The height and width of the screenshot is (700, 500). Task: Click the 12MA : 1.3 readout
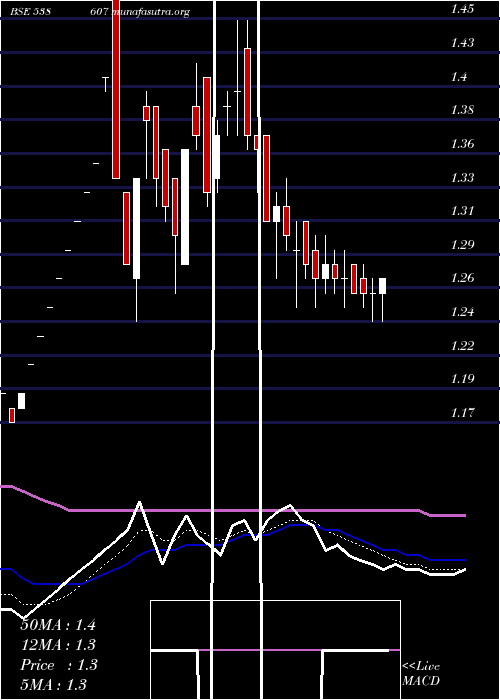click(x=58, y=645)
